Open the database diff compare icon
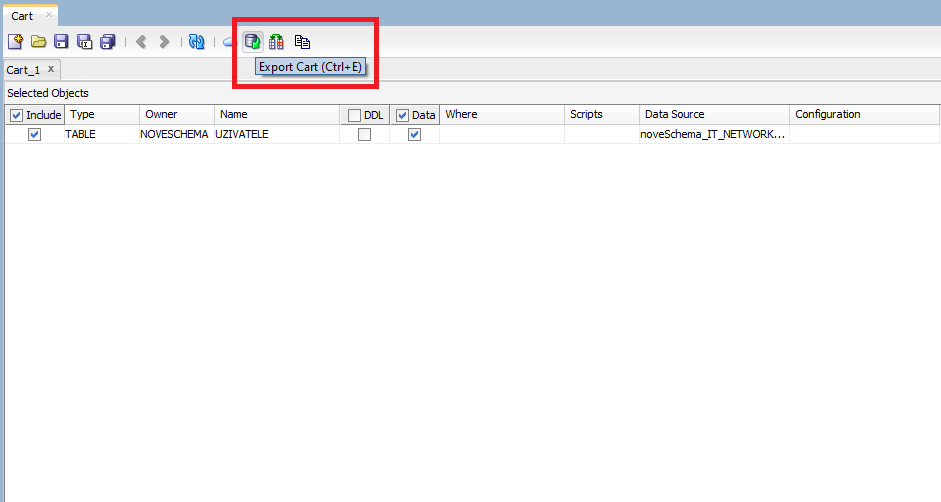Viewport: 941px width, 502px height. click(276, 41)
